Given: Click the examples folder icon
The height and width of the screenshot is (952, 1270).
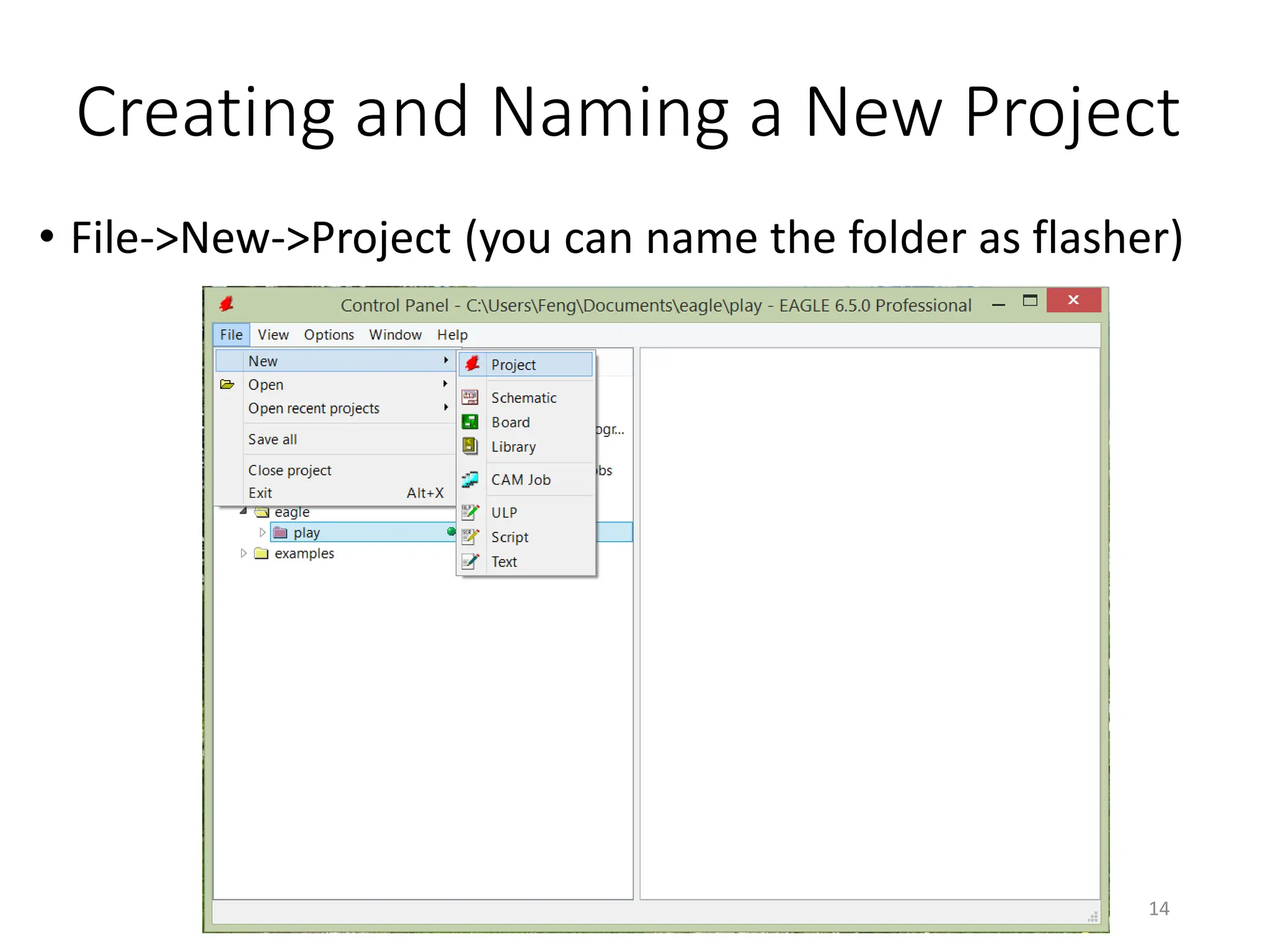Looking at the screenshot, I should (x=262, y=553).
